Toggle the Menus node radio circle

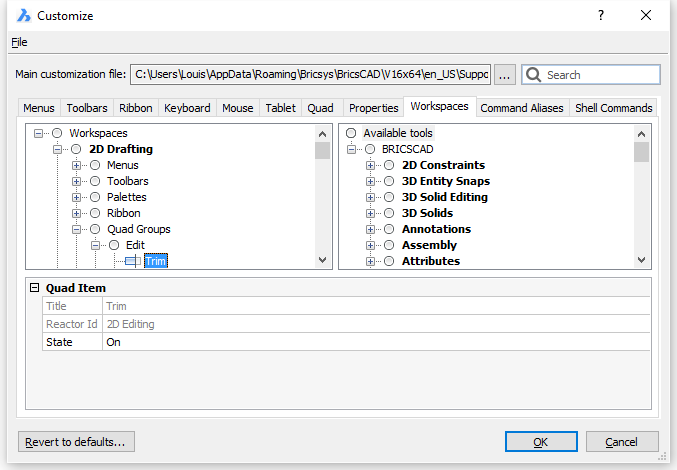(x=95, y=165)
